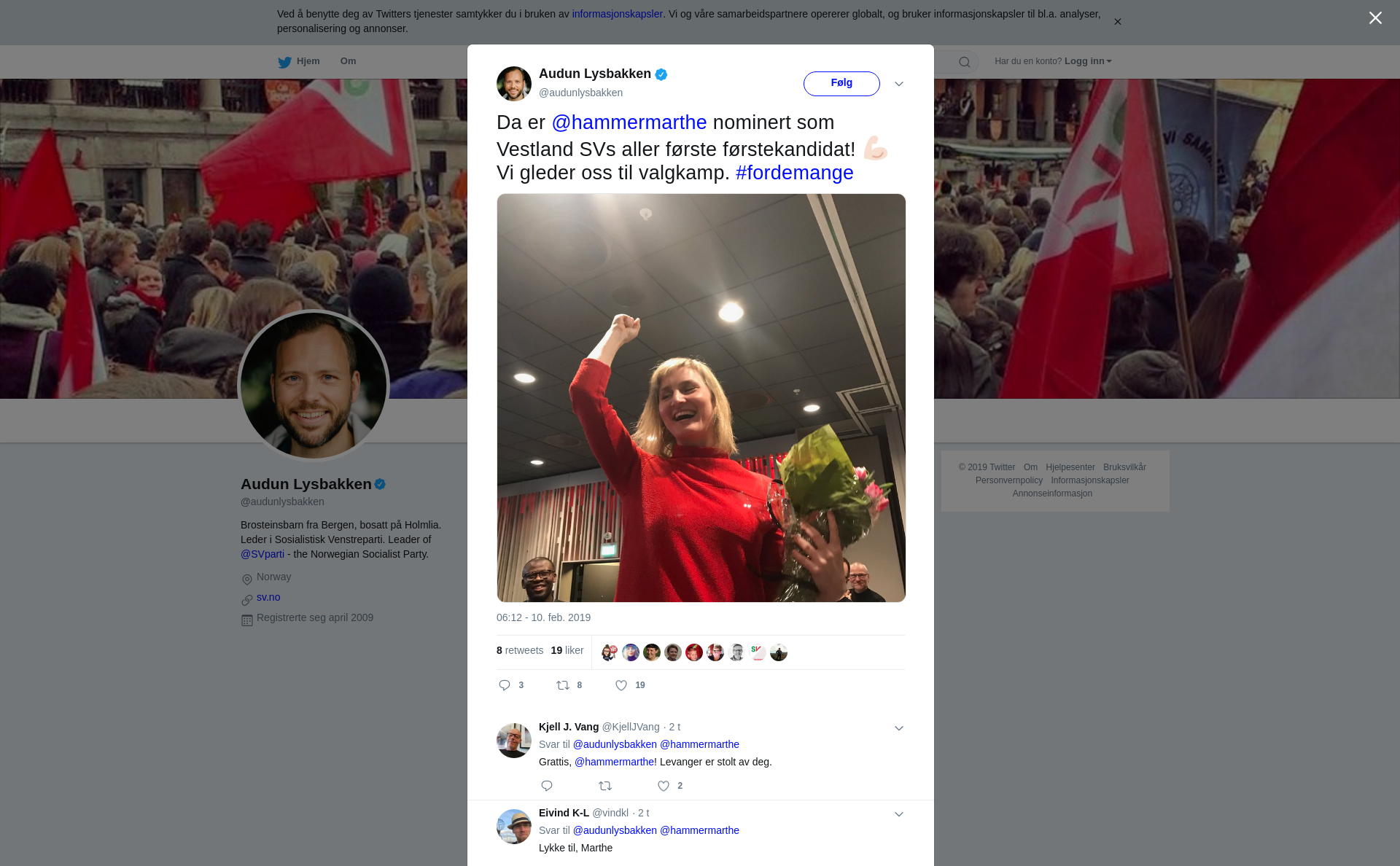Image resolution: width=1400 pixels, height=866 pixels.
Task: Open the Logg inn dropdown
Action: tap(1088, 61)
